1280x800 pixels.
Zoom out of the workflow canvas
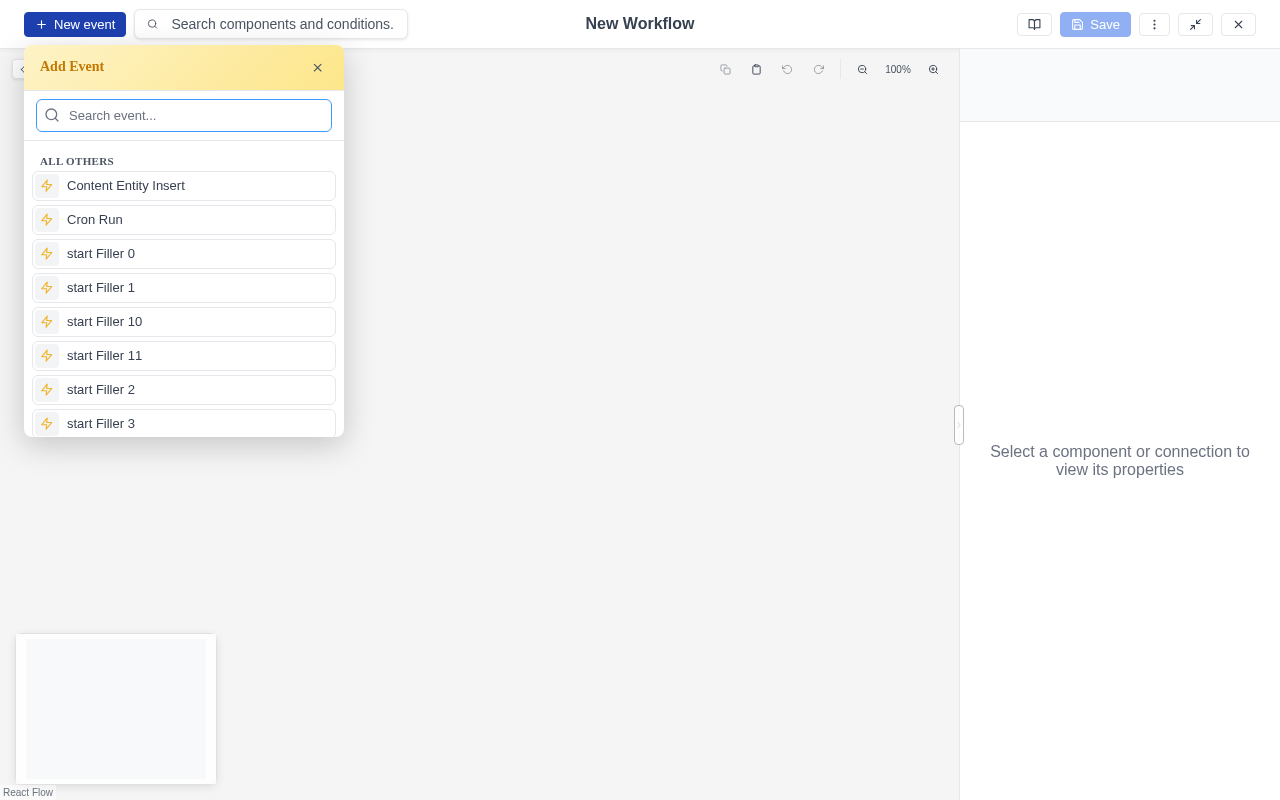[862, 69]
